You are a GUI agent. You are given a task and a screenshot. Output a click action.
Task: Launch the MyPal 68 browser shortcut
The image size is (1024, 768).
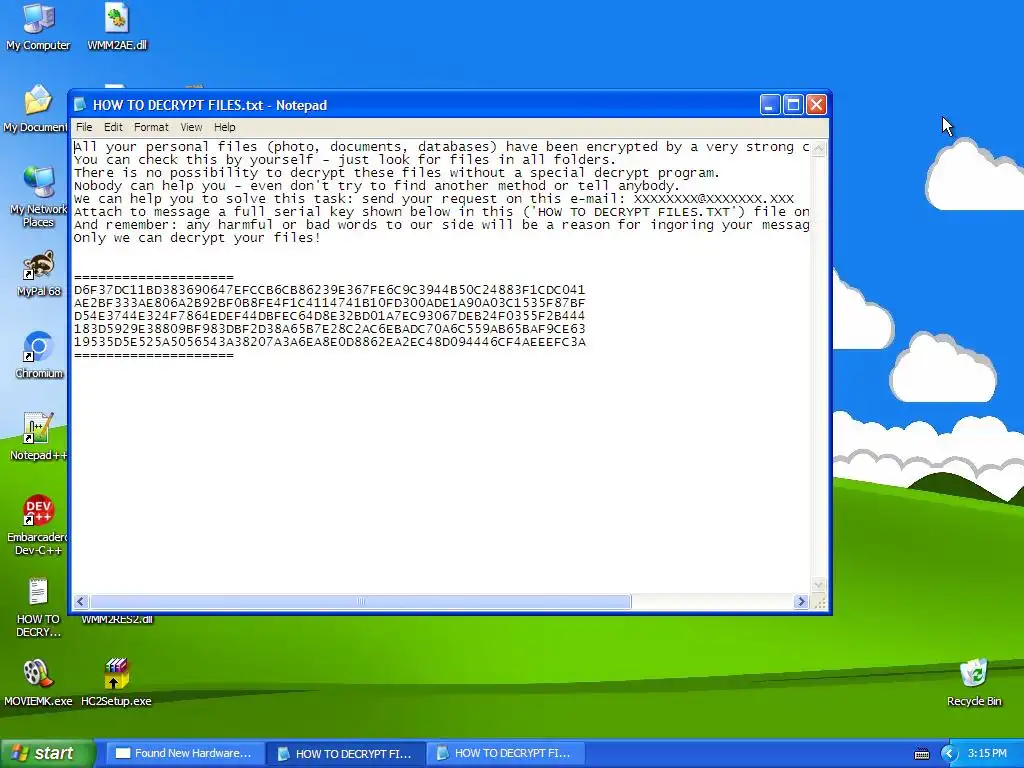click(x=39, y=273)
